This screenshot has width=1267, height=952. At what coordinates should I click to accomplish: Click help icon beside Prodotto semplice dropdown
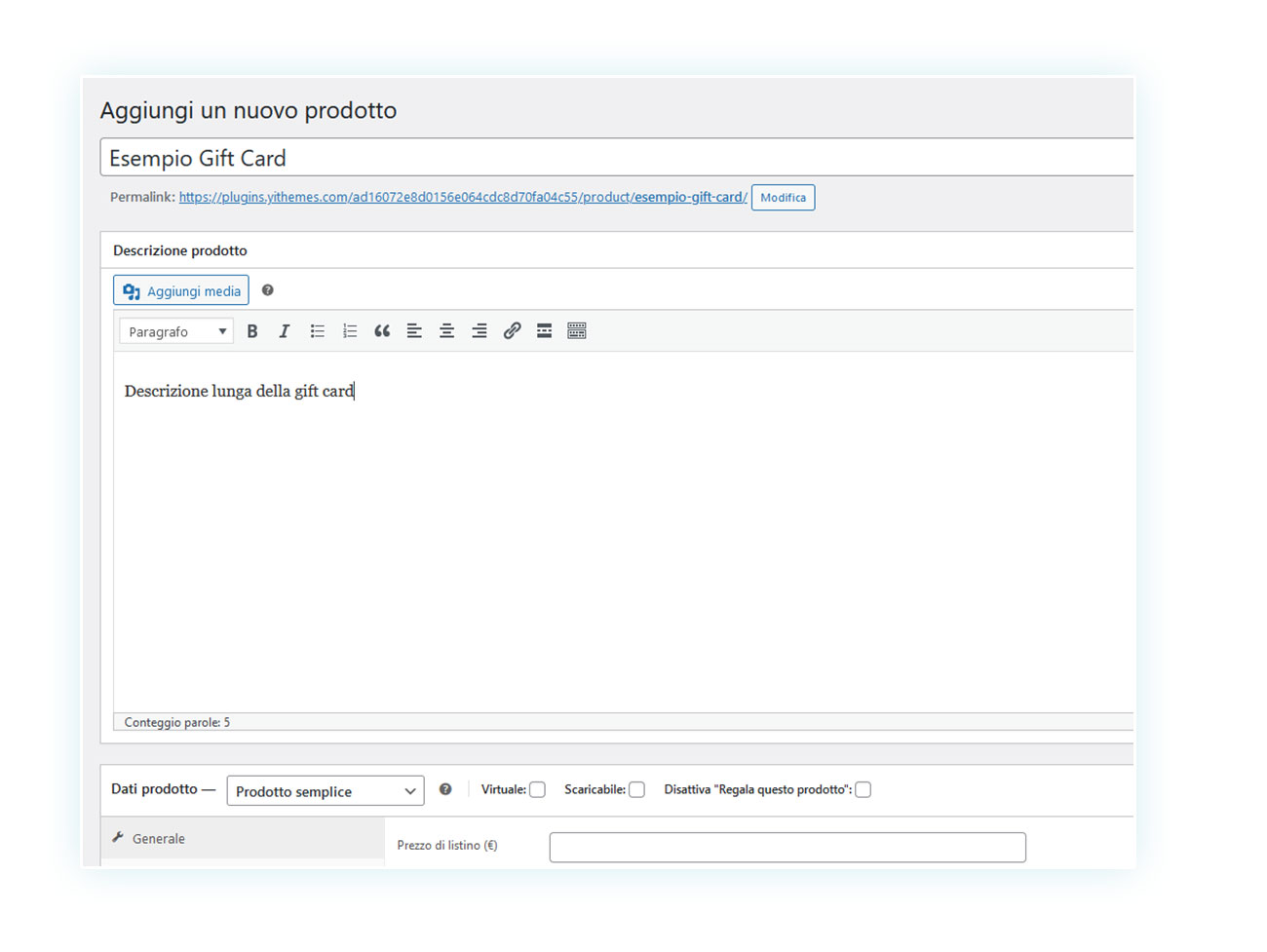(445, 789)
